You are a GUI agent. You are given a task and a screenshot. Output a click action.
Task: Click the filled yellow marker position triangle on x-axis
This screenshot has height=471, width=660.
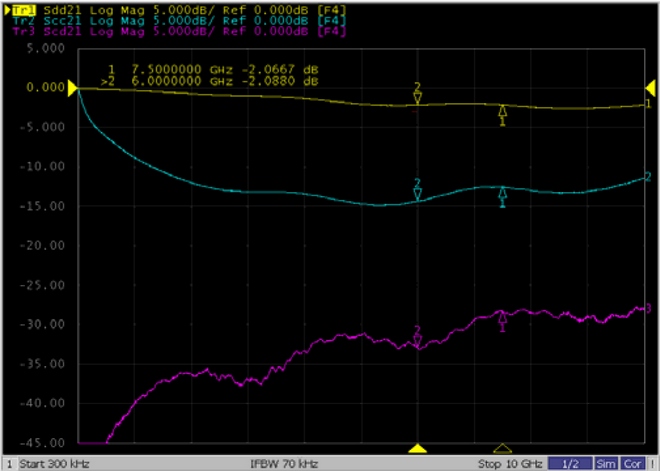(419, 449)
